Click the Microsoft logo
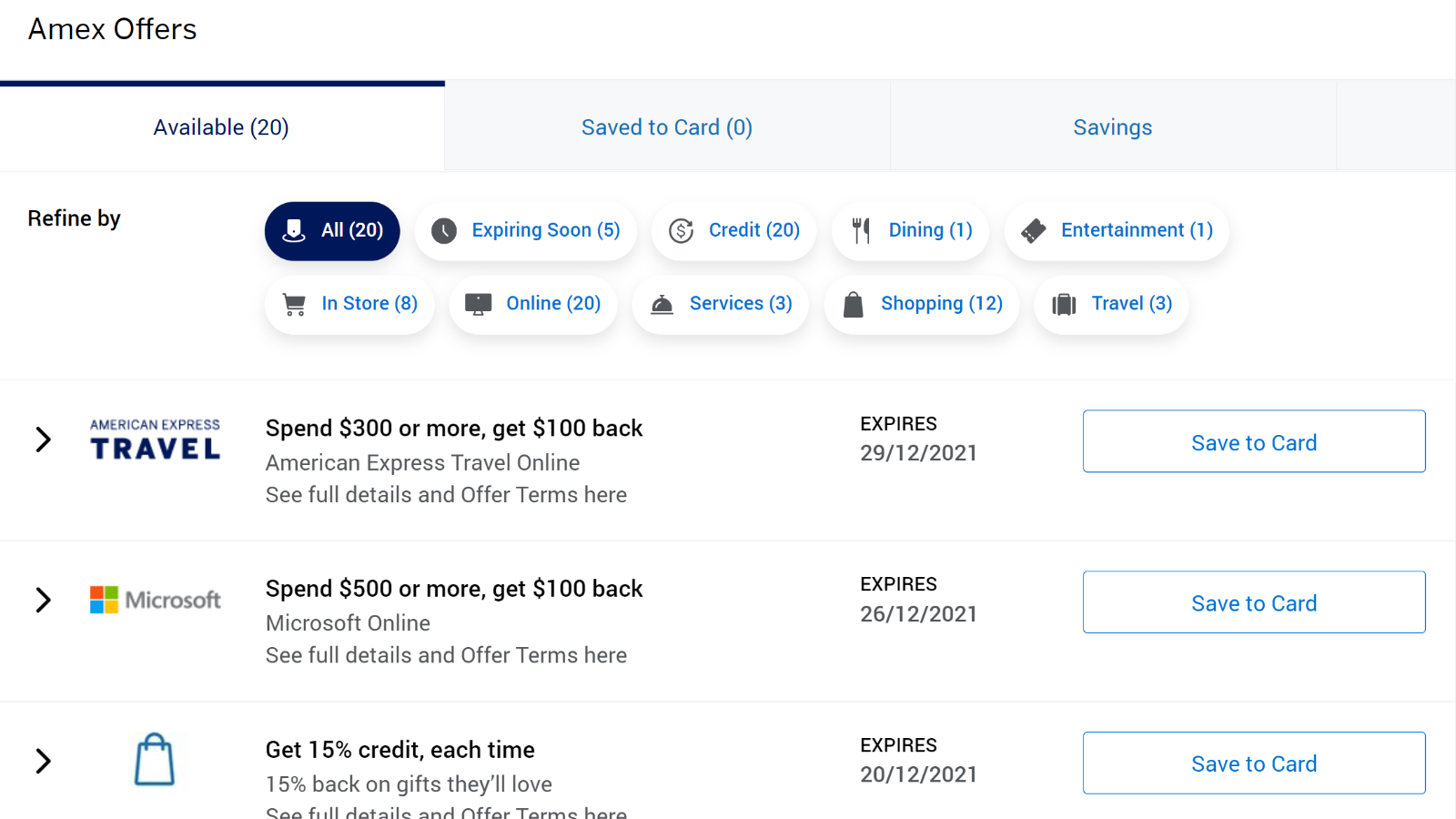 tap(155, 600)
